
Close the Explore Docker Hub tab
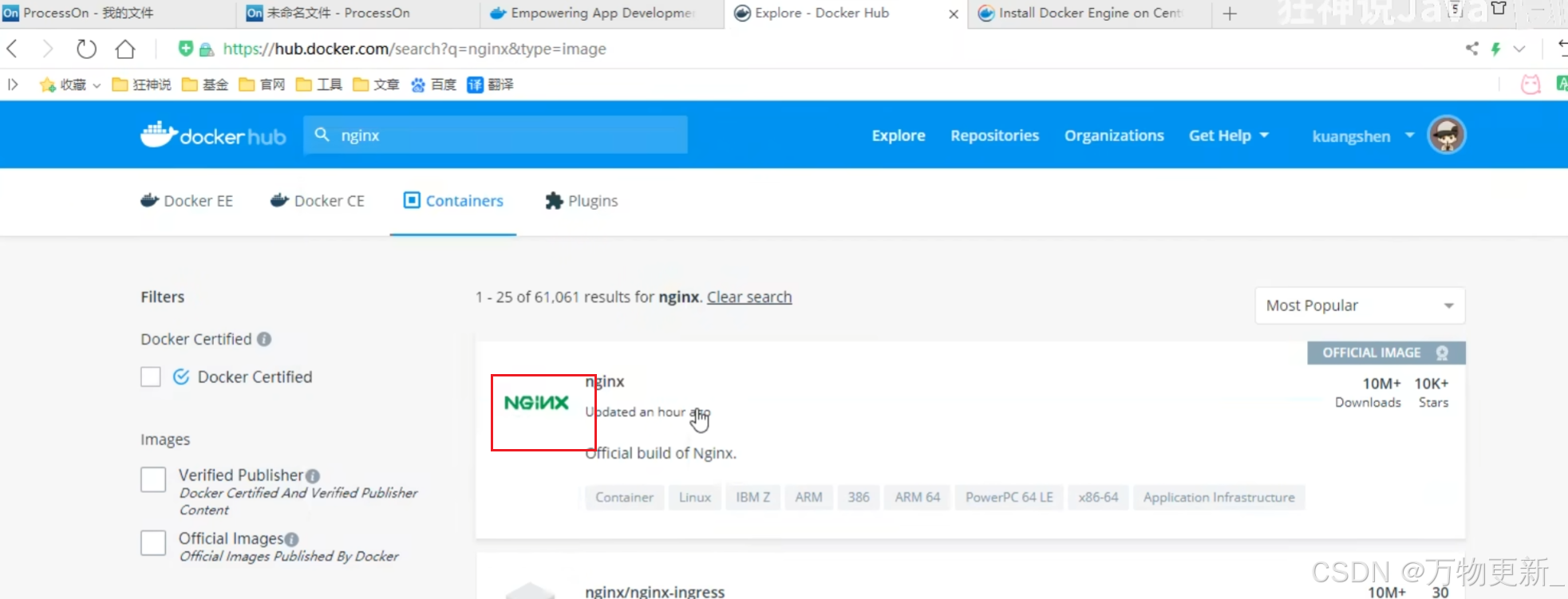click(954, 14)
